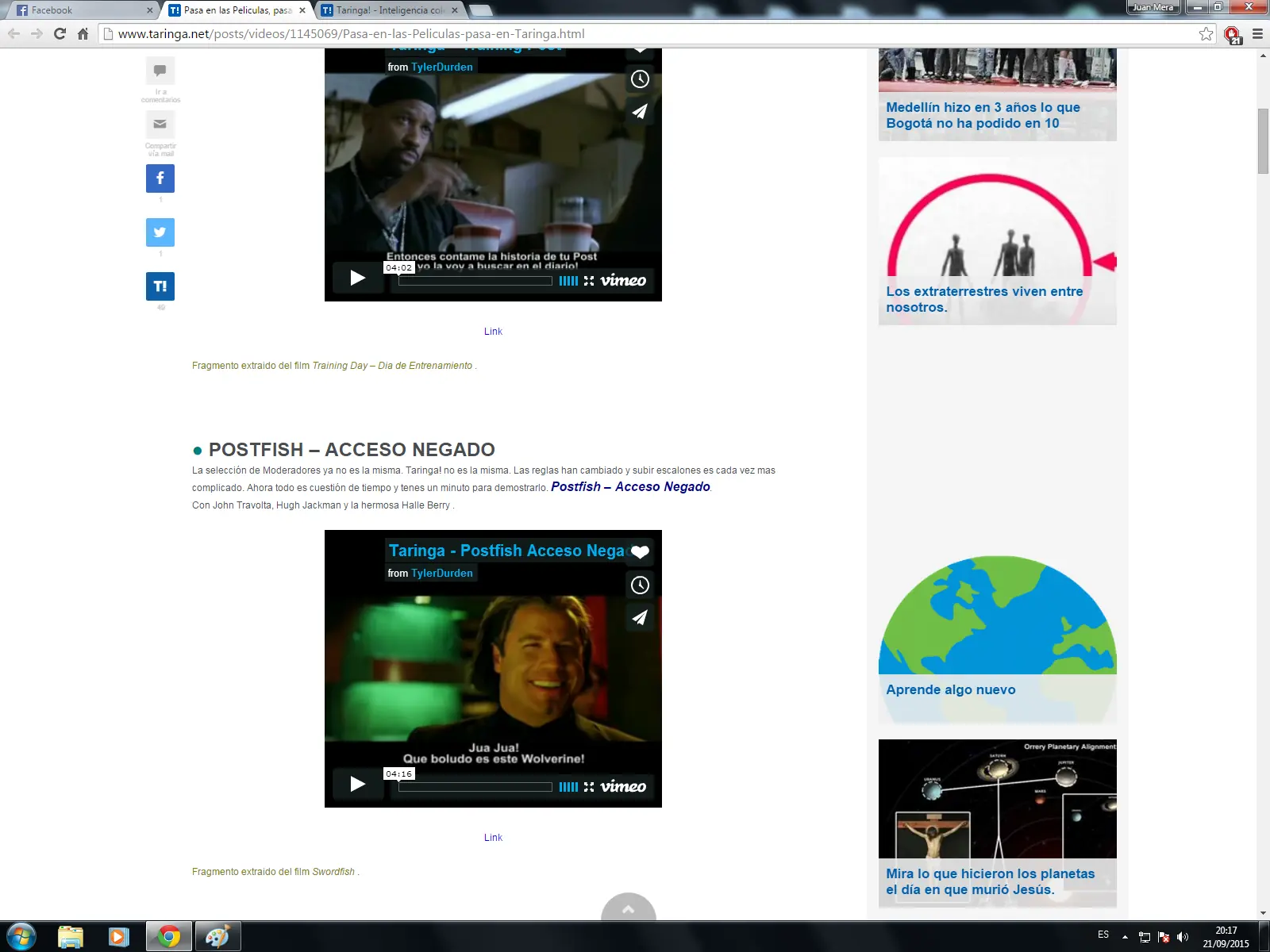Click the red extension icon in toolbar

click(1232, 35)
